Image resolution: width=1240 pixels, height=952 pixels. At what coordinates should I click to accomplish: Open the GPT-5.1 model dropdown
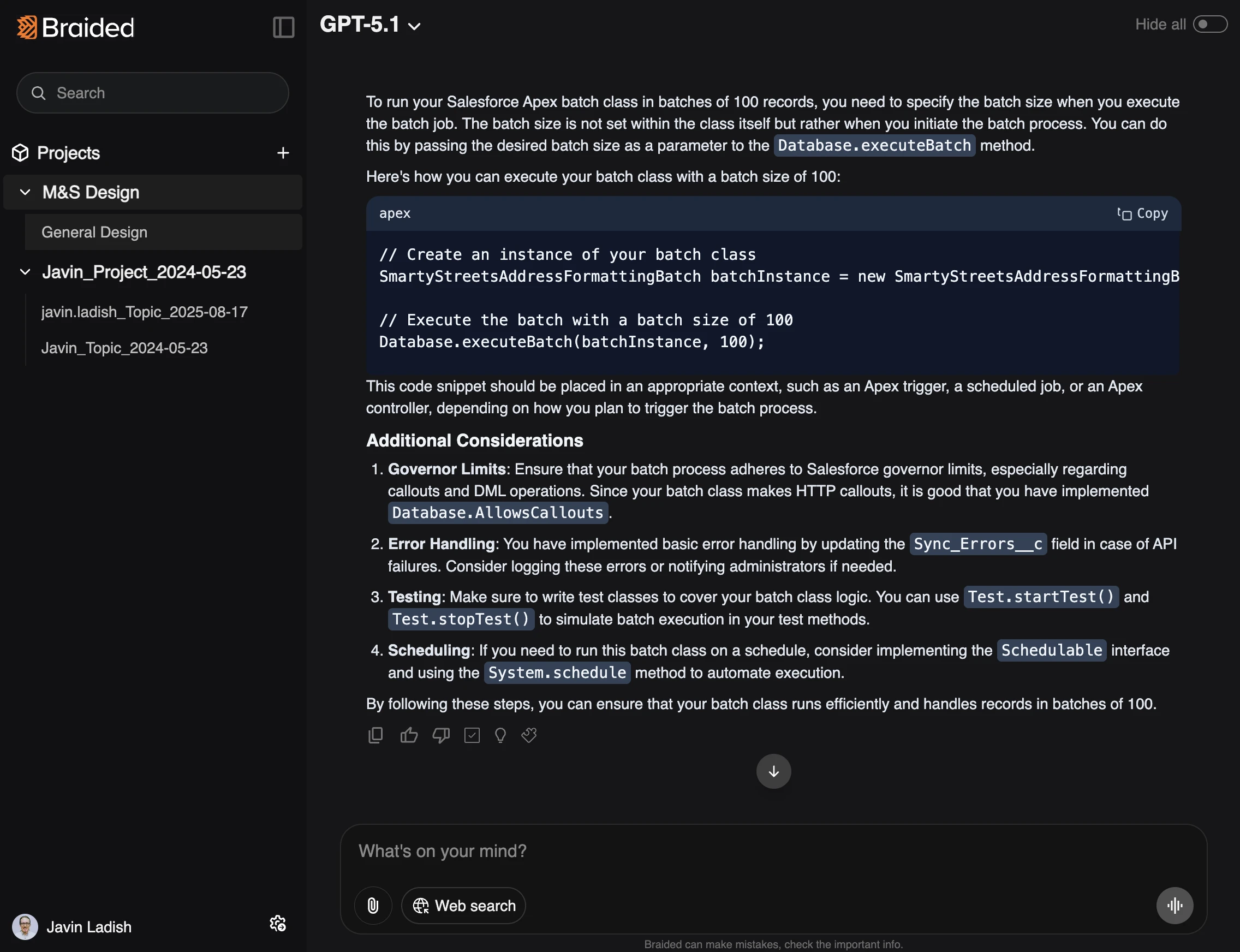[371, 25]
